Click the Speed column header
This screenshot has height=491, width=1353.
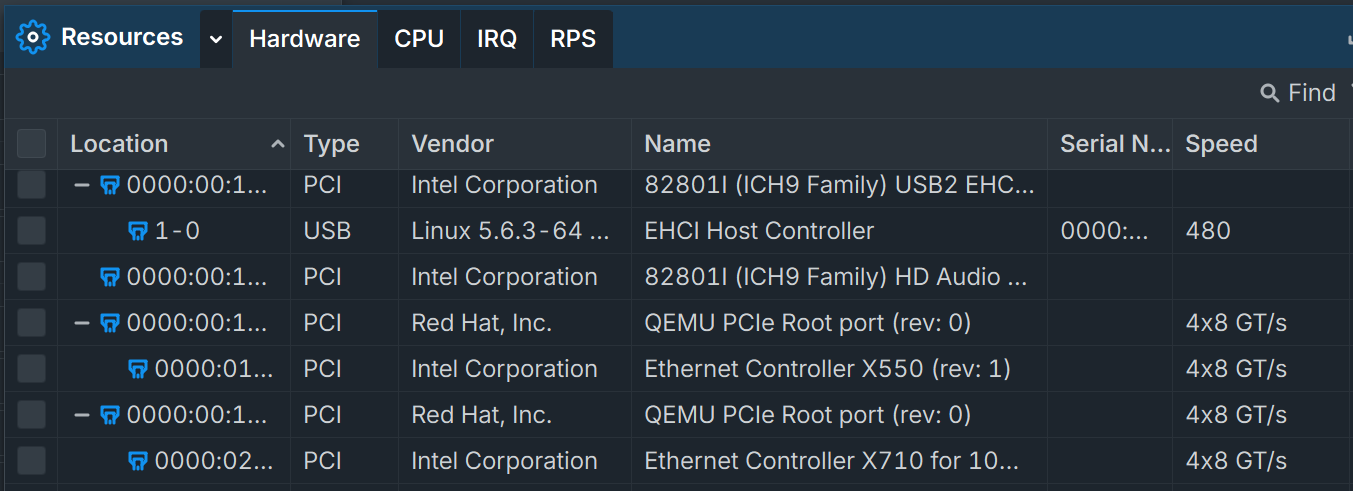pyautogui.click(x=1221, y=144)
